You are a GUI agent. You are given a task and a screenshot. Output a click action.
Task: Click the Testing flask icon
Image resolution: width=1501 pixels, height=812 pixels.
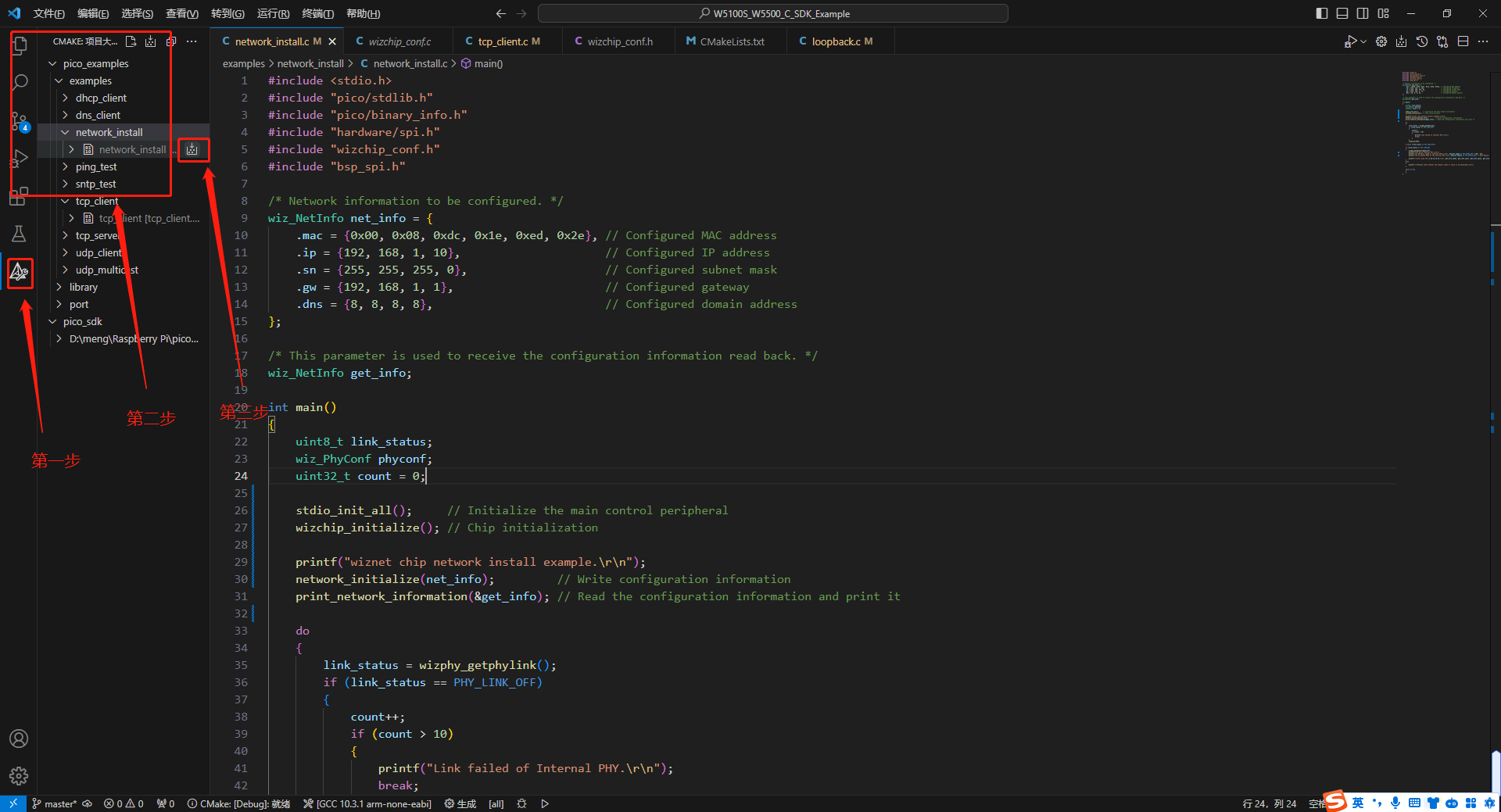click(x=19, y=234)
